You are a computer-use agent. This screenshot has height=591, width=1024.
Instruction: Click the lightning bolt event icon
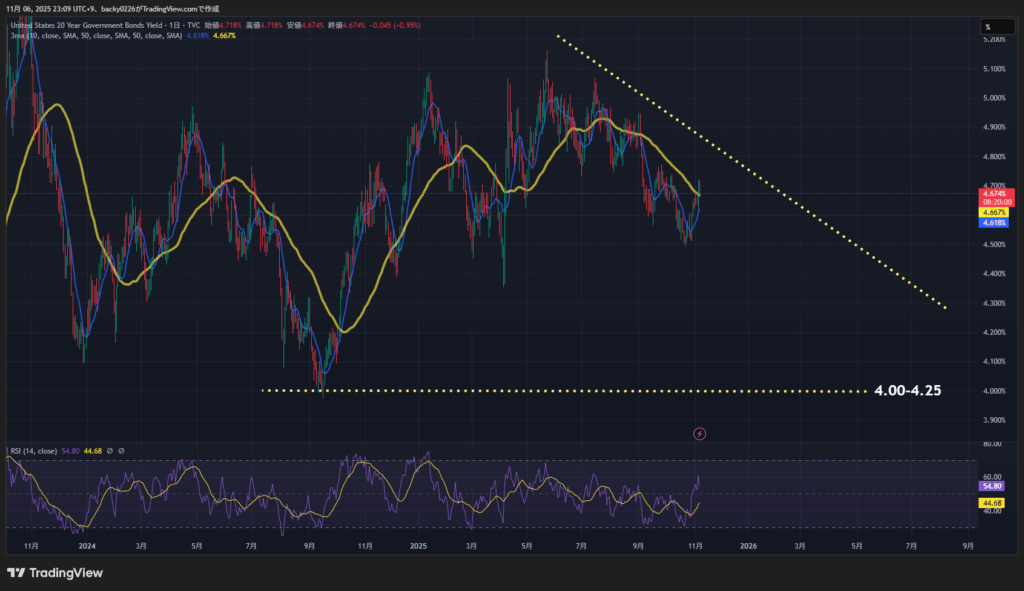coord(700,433)
